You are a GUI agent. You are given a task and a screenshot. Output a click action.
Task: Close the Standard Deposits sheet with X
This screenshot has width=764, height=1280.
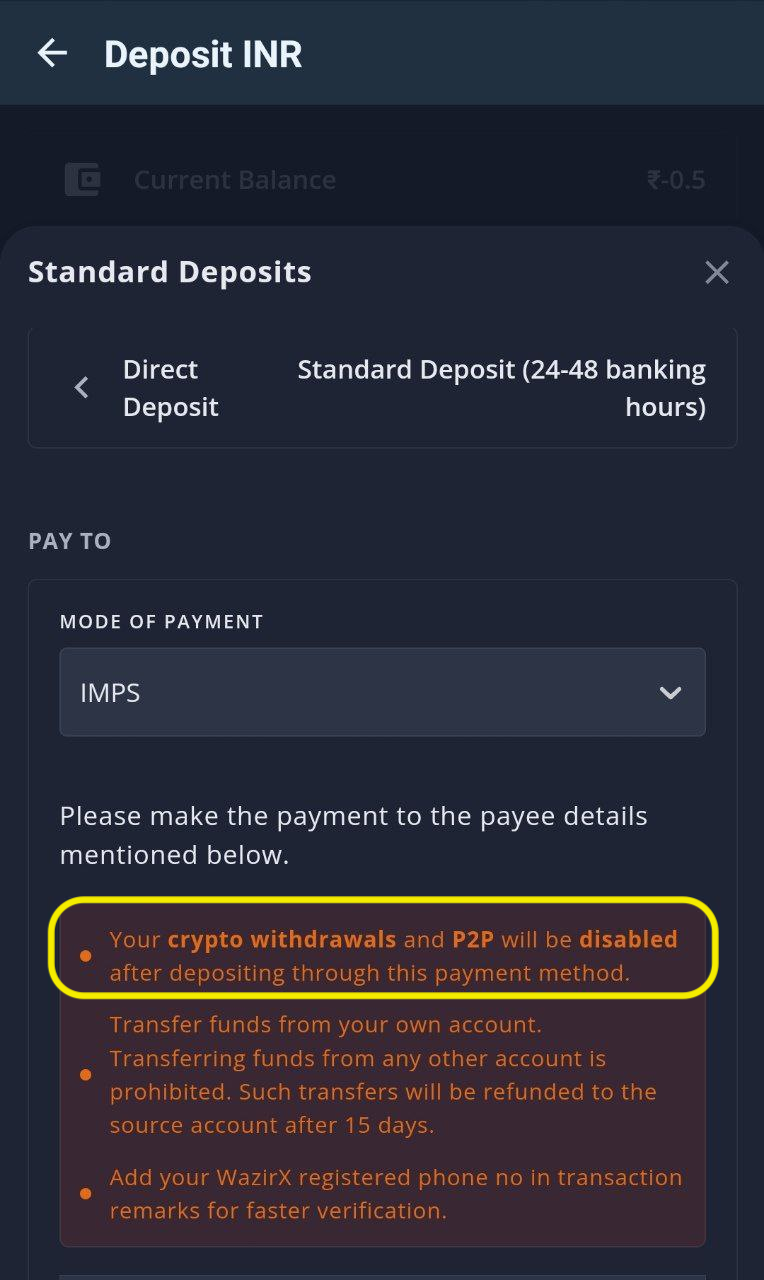point(717,272)
